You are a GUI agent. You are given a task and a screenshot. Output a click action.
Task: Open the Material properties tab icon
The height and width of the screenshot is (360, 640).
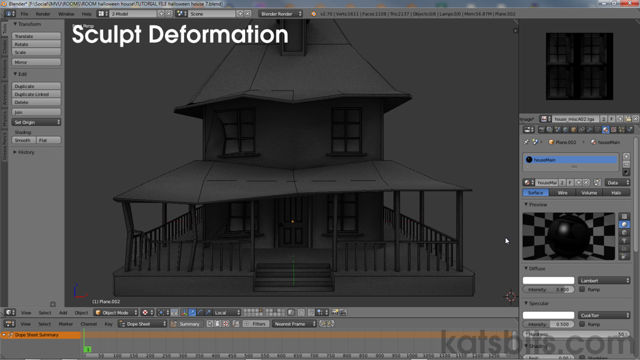click(x=605, y=130)
